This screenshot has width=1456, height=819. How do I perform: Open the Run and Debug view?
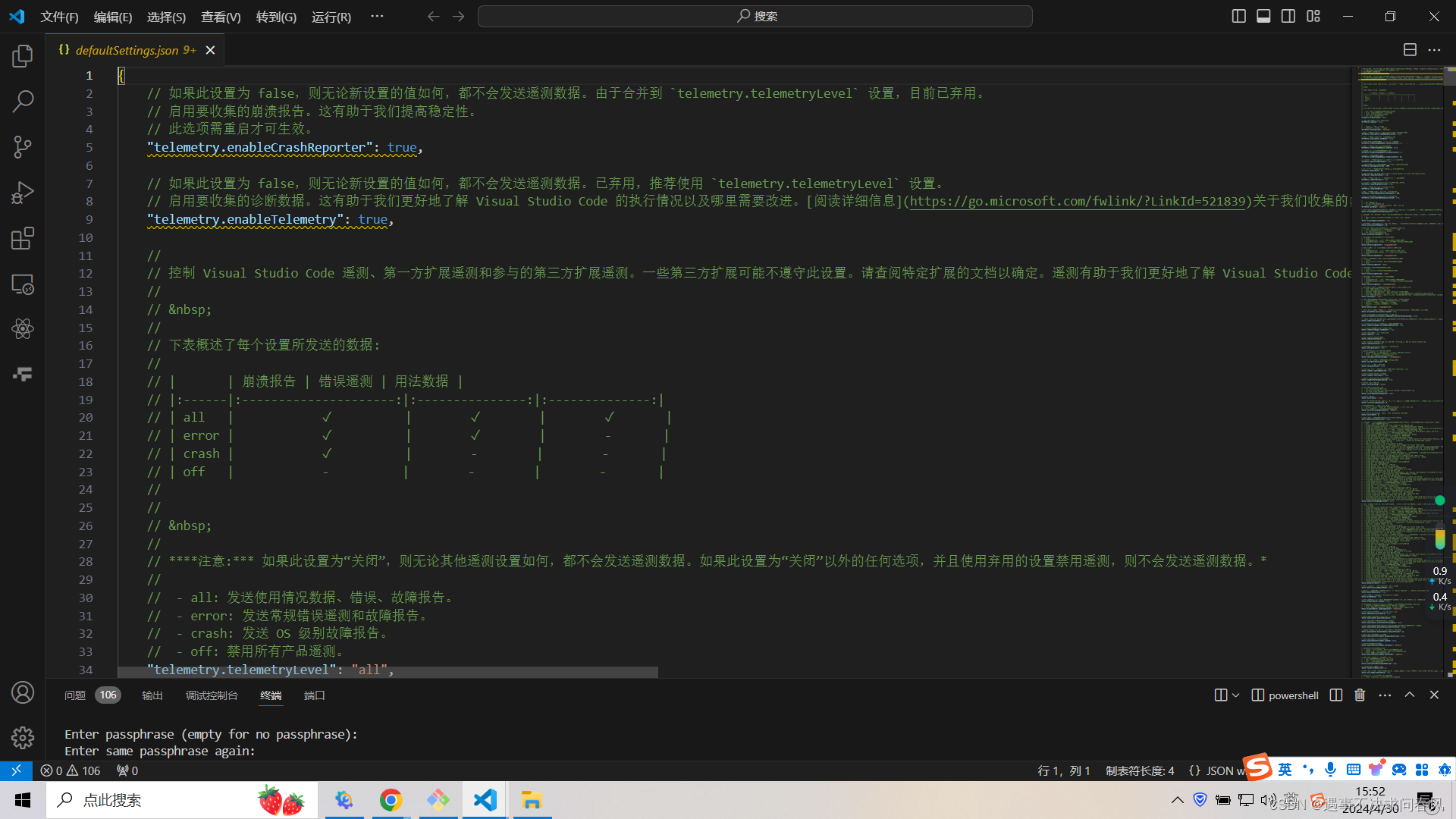pyautogui.click(x=23, y=193)
